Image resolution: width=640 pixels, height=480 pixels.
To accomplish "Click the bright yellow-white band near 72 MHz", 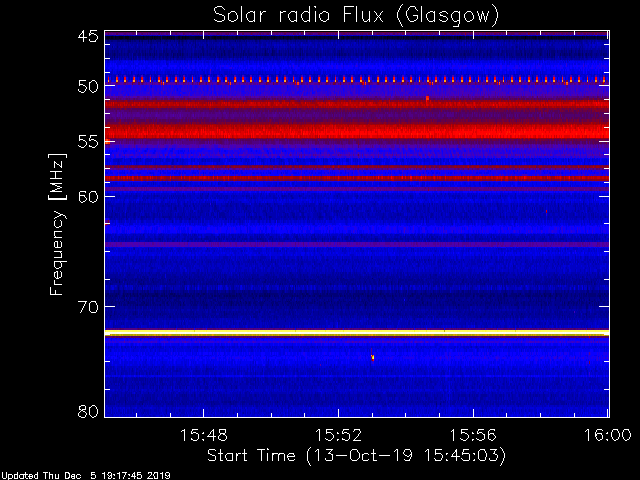I will [357, 333].
